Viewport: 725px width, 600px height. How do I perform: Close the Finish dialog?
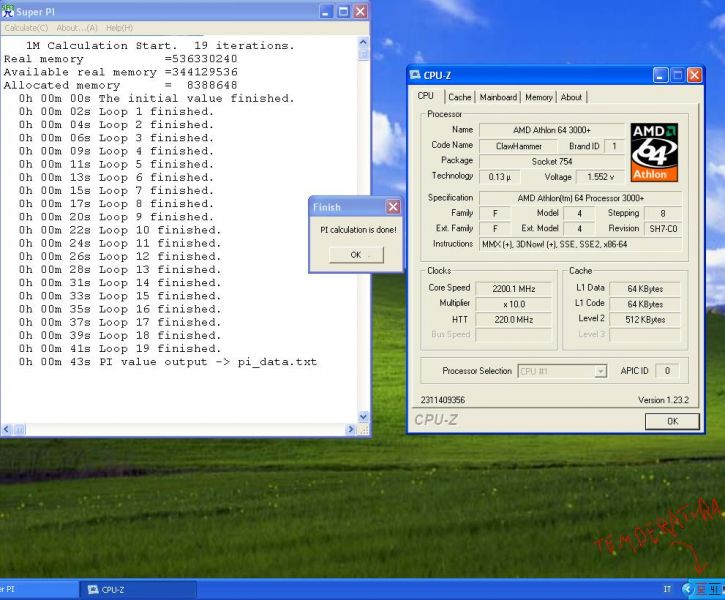393,207
